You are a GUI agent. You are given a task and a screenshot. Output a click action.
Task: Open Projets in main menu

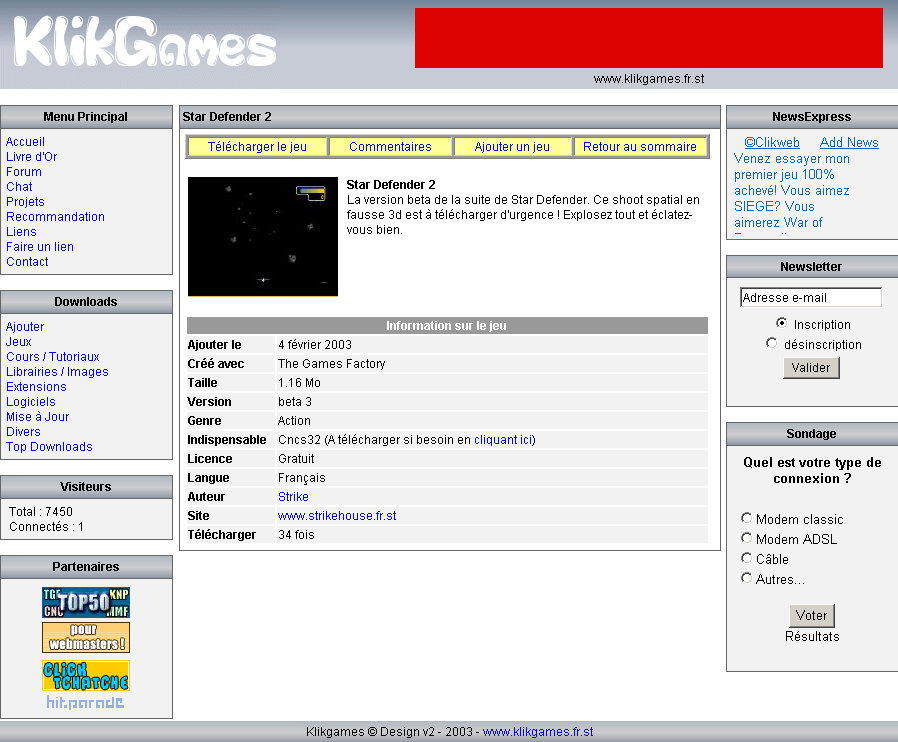[x=25, y=202]
